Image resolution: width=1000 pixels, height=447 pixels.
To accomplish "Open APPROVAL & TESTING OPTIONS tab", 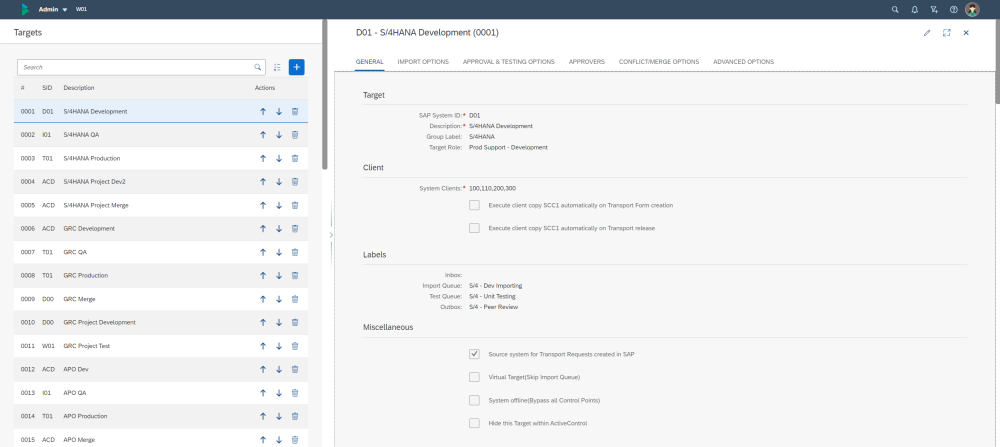I will click(508, 62).
